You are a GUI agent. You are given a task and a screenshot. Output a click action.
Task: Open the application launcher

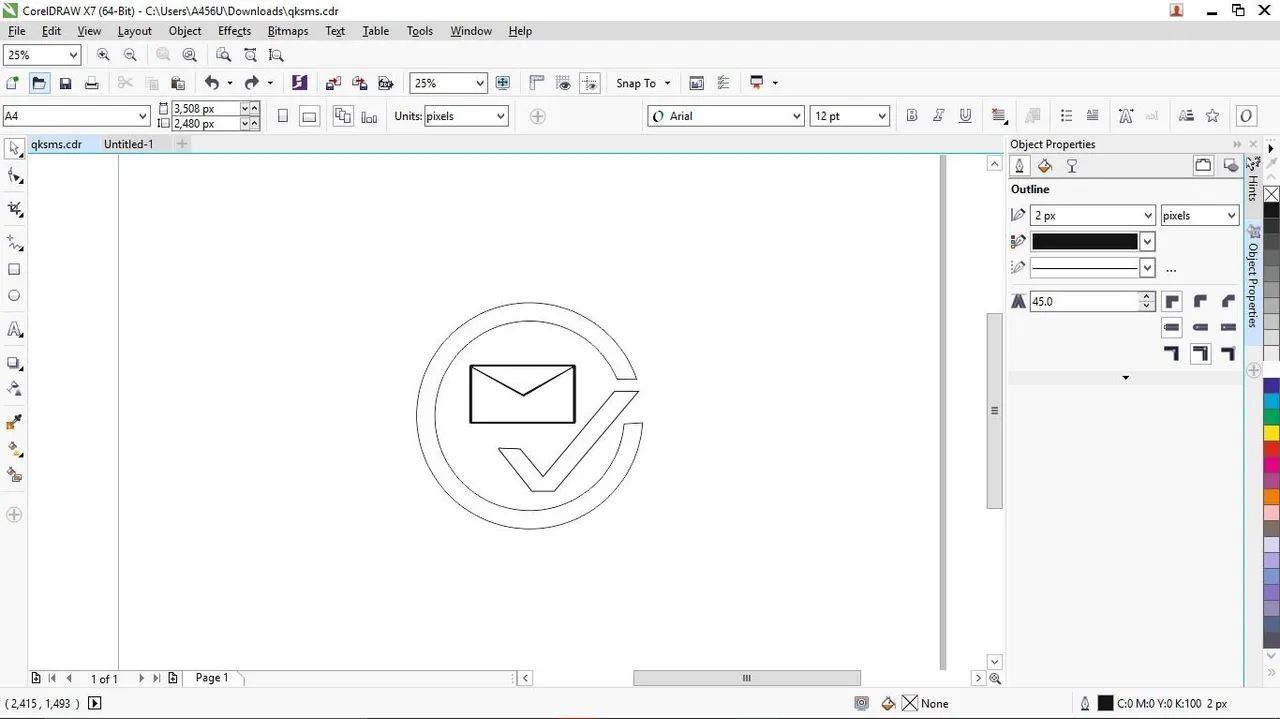pos(757,83)
